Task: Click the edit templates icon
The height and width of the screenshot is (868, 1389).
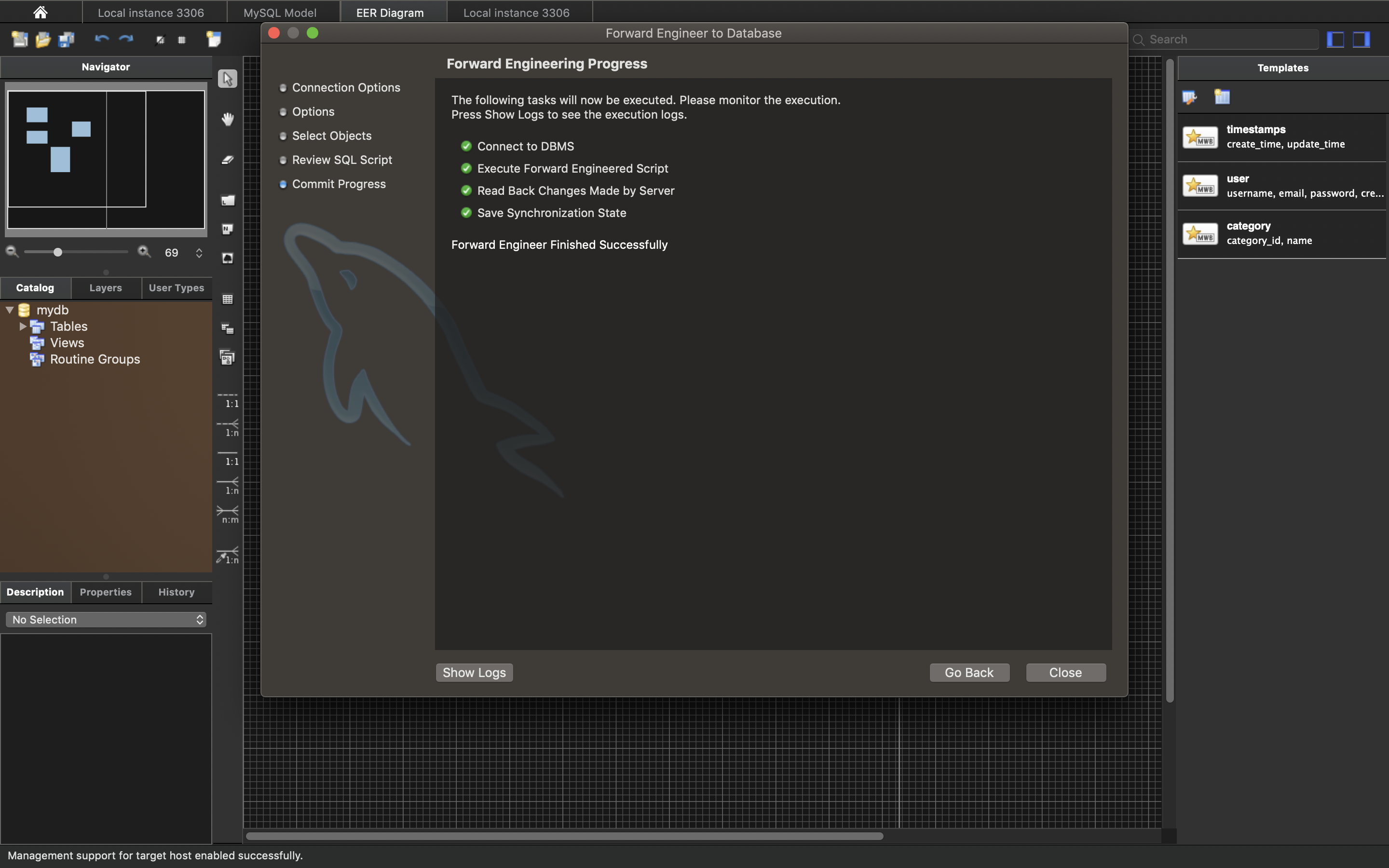Action: coord(1189,97)
